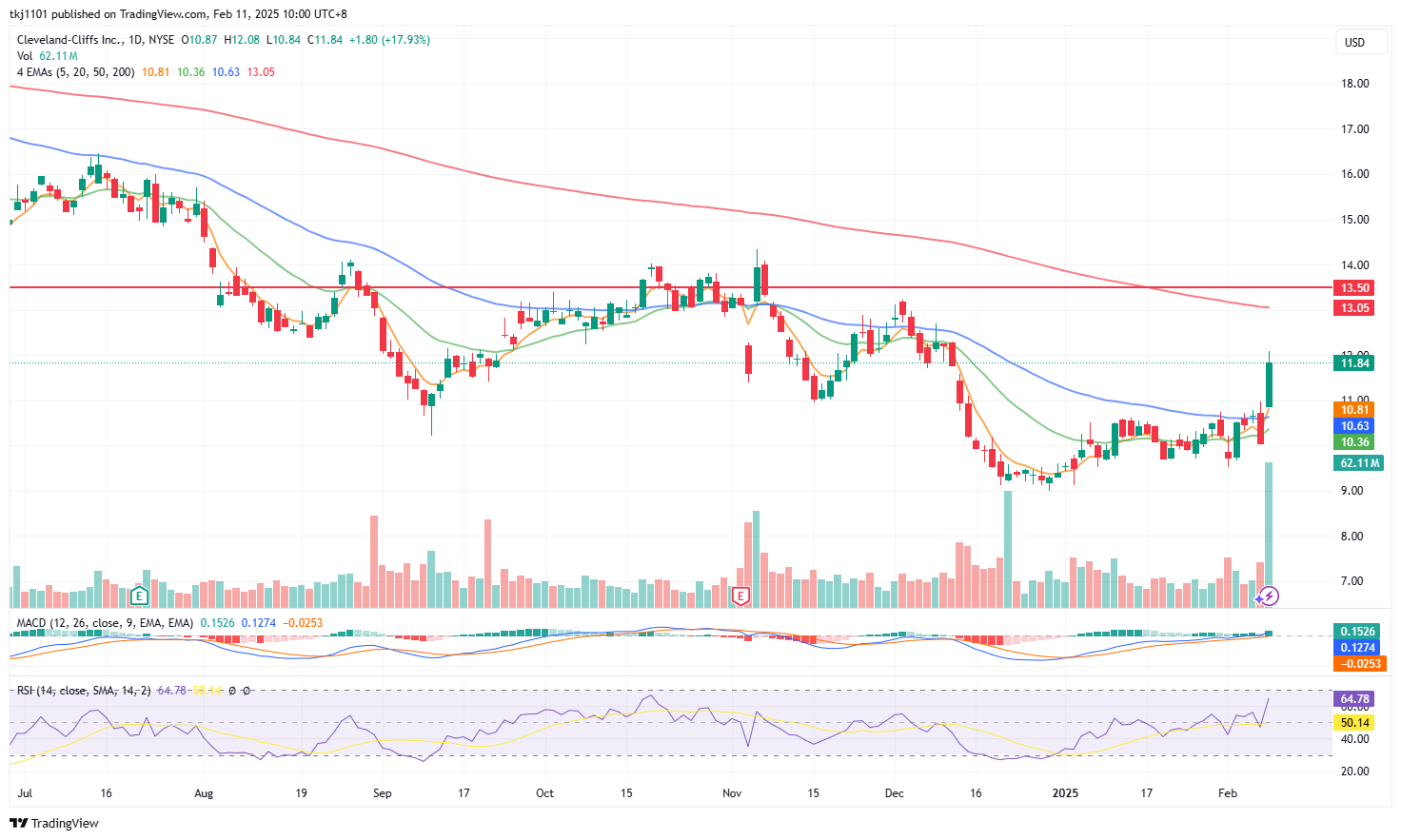Select the orange 10.81 EMA price tag
Viewport: 1401px width, 840px height.
point(1355,410)
